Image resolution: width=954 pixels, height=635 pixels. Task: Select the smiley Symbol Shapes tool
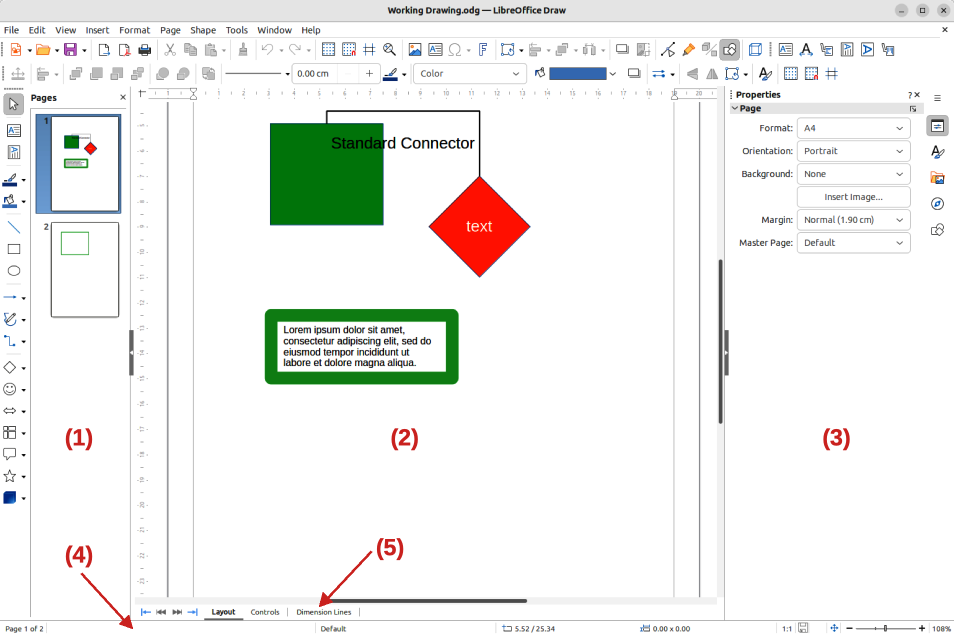pyautogui.click(x=10, y=389)
